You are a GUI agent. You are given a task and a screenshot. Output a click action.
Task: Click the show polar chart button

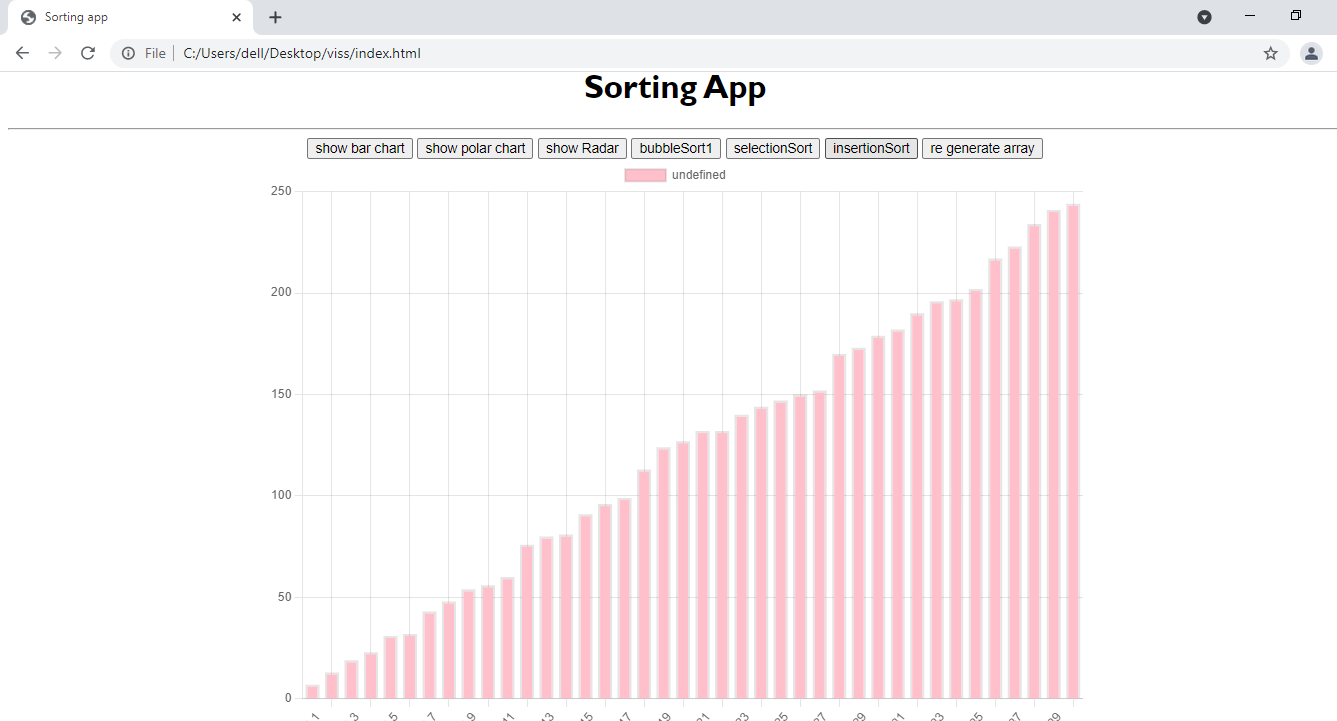point(475,148)
